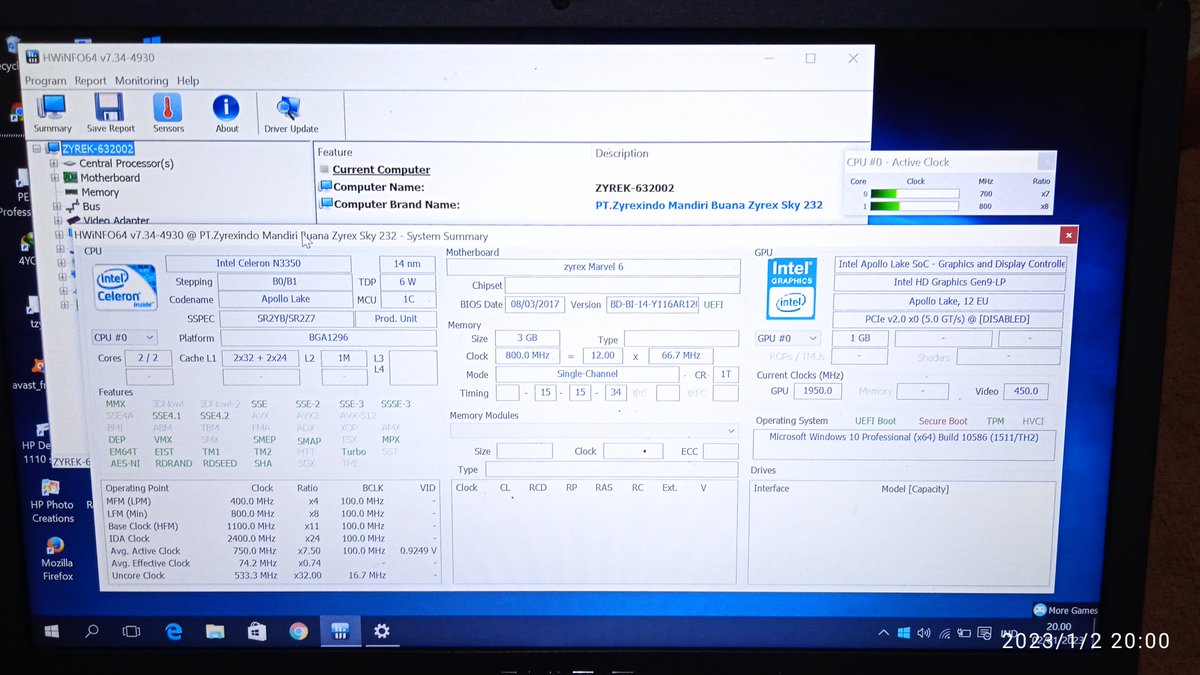Click the Windows 10 Professional OS field
The width and height of the screenshot is (1200, 675).
[x=904, y=445]
